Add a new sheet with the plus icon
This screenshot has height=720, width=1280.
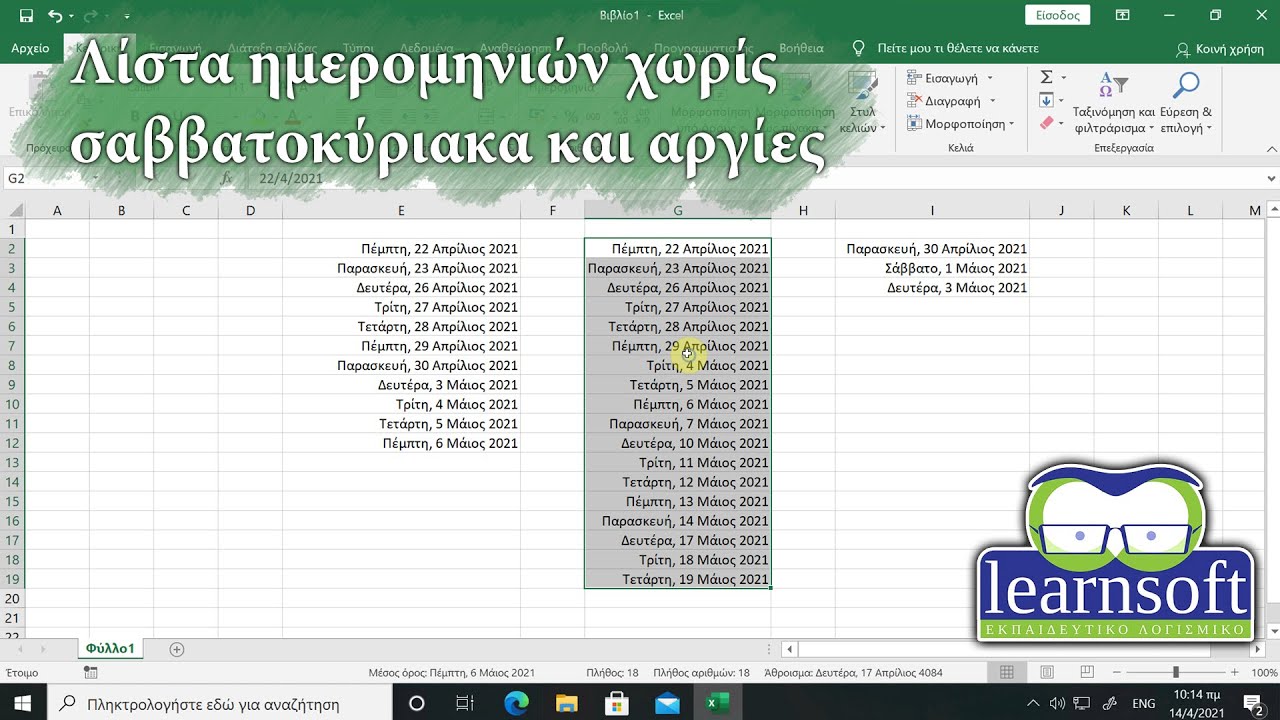tap(177, 649)
